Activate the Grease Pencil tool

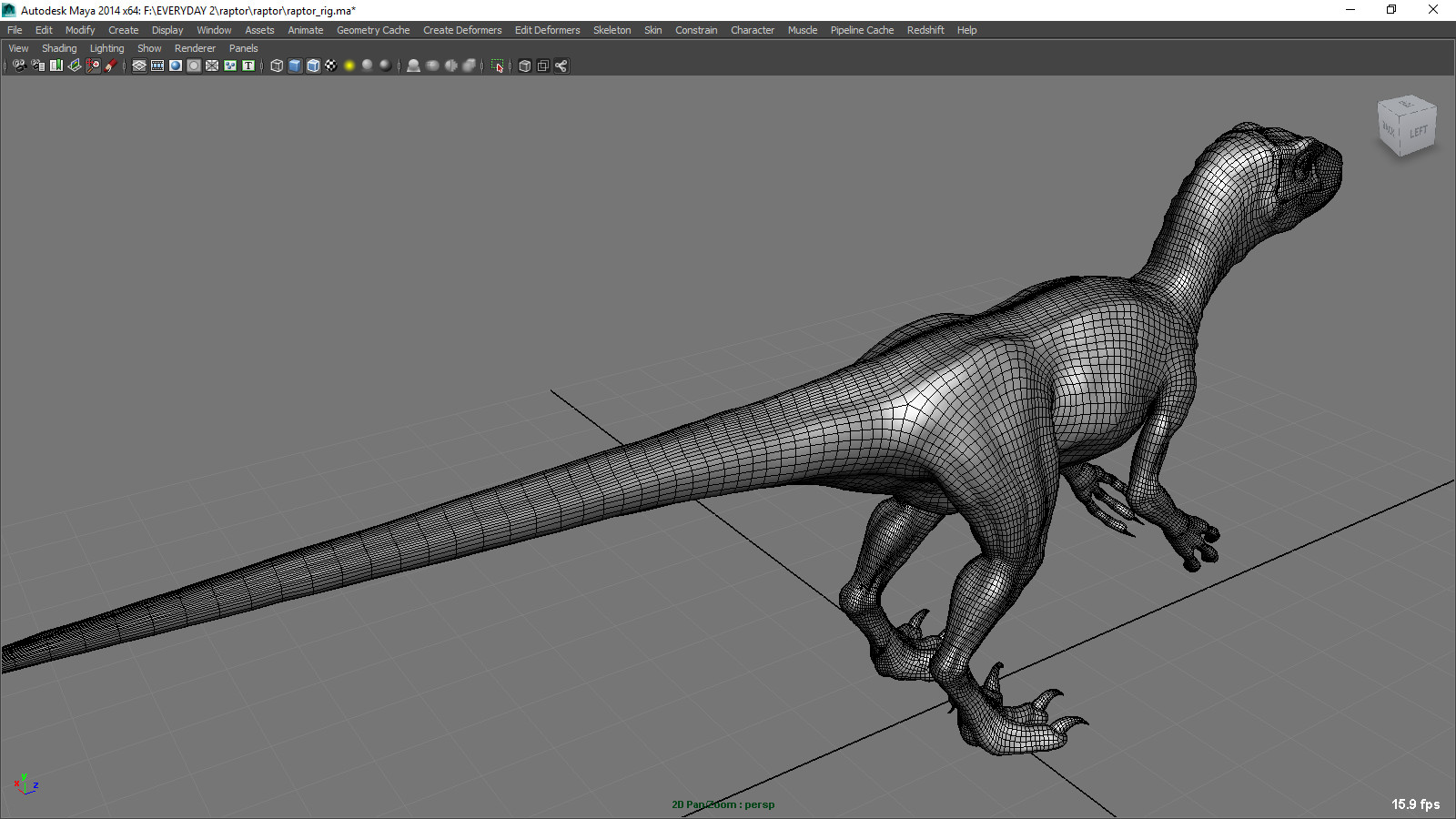(111, 66)
